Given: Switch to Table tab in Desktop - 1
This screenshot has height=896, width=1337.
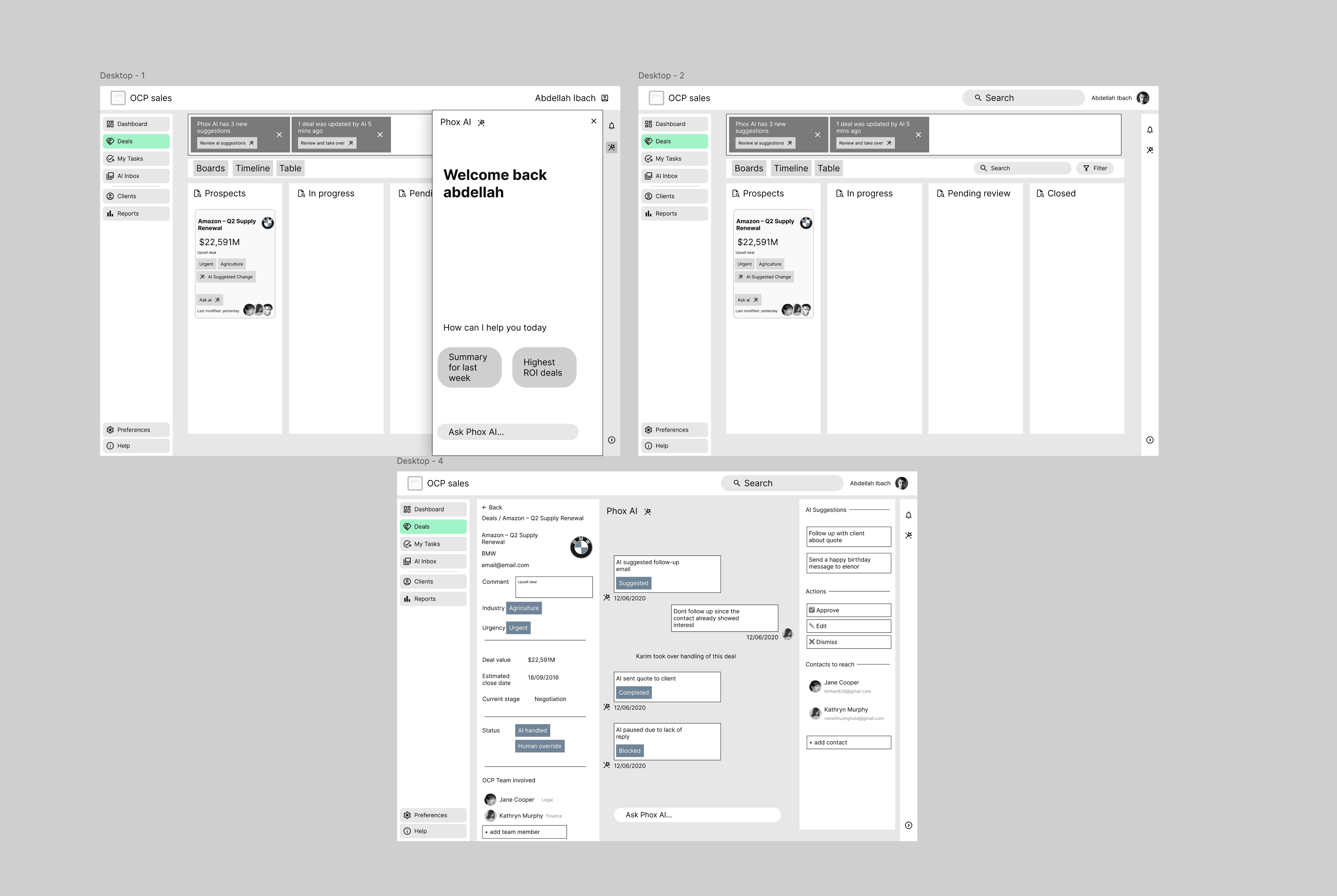Looking at the screenshot, I should pos(290,168).
